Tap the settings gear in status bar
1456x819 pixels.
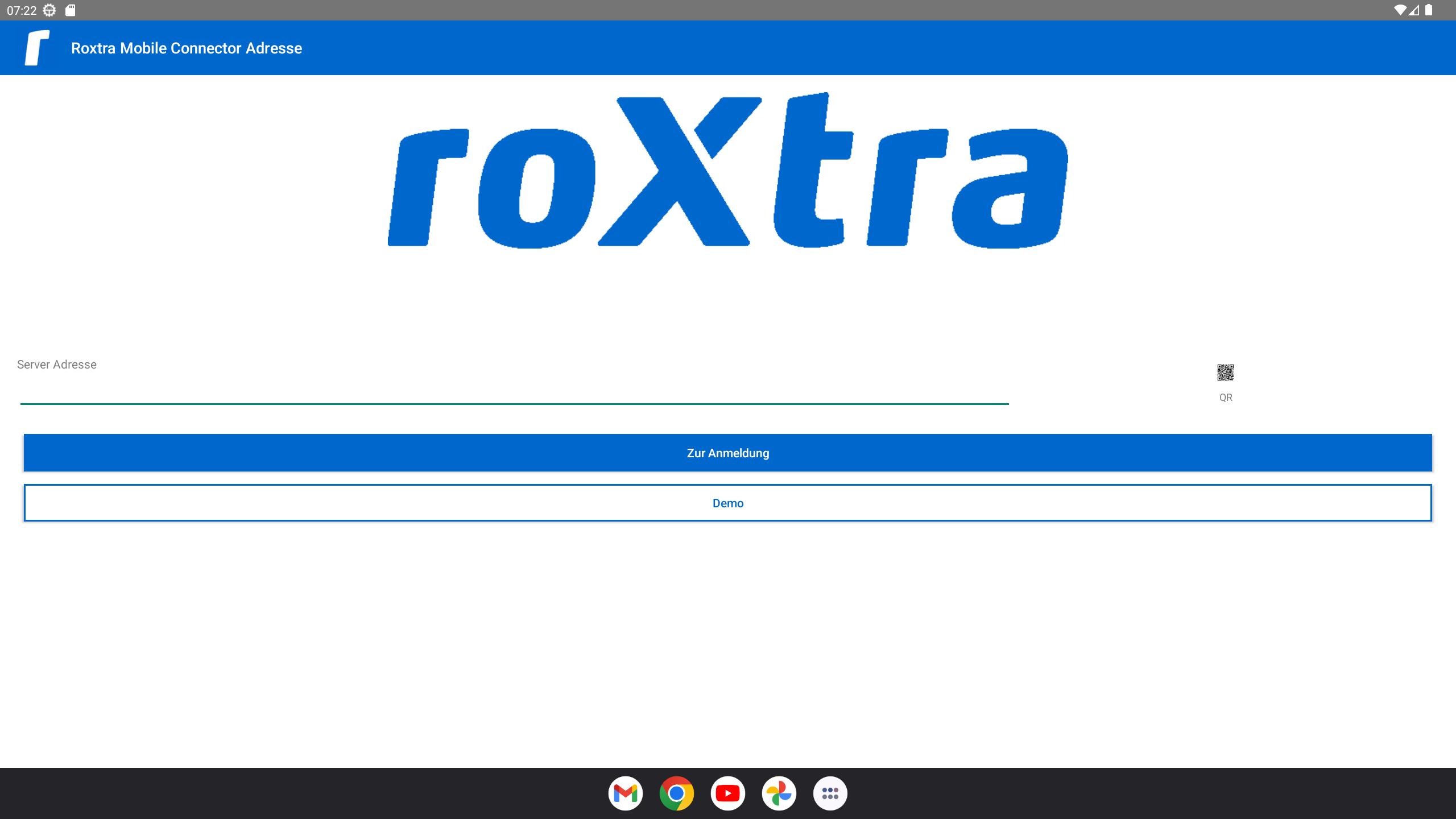coord(49,10)
